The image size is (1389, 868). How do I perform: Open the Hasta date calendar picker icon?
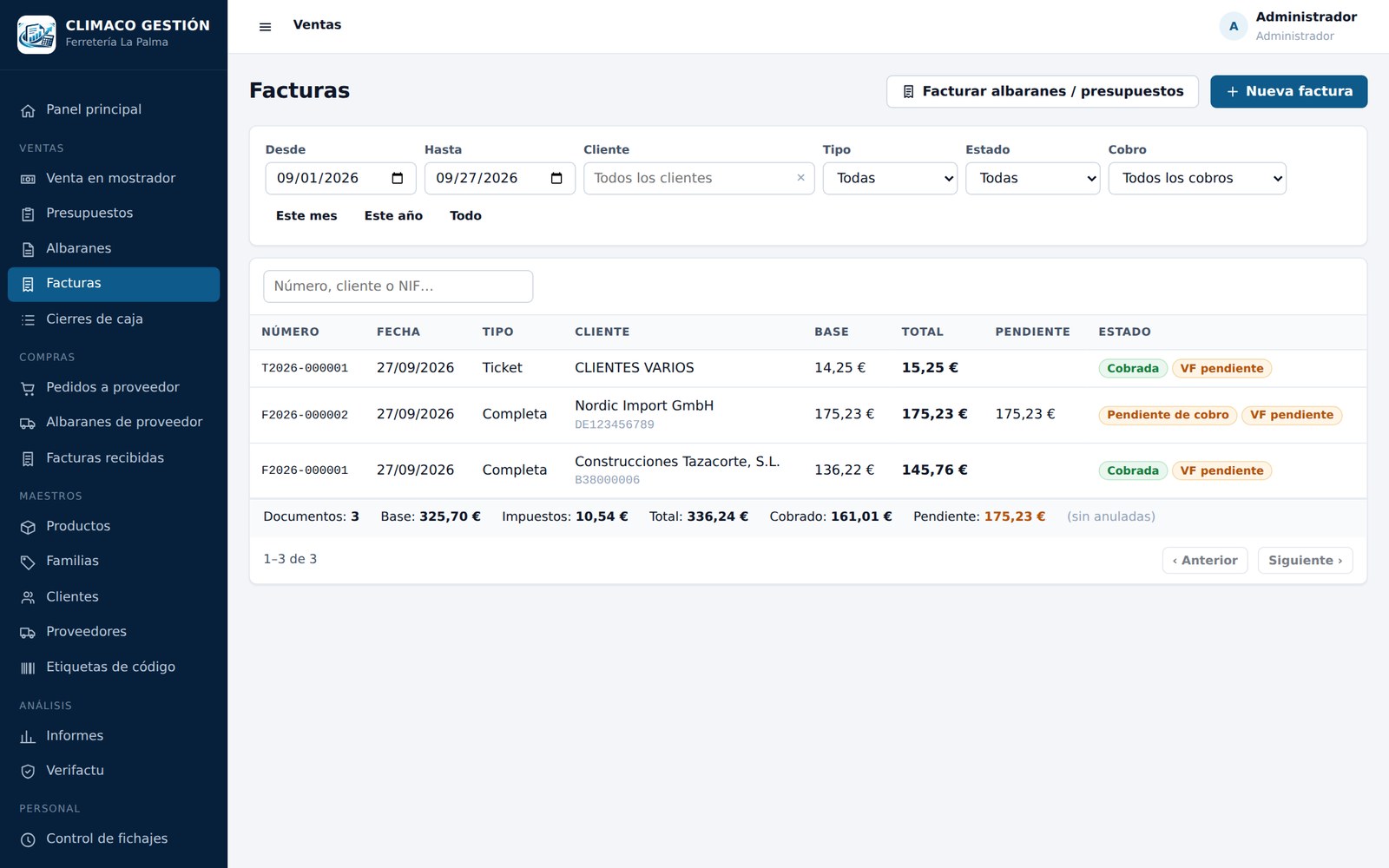556,179
